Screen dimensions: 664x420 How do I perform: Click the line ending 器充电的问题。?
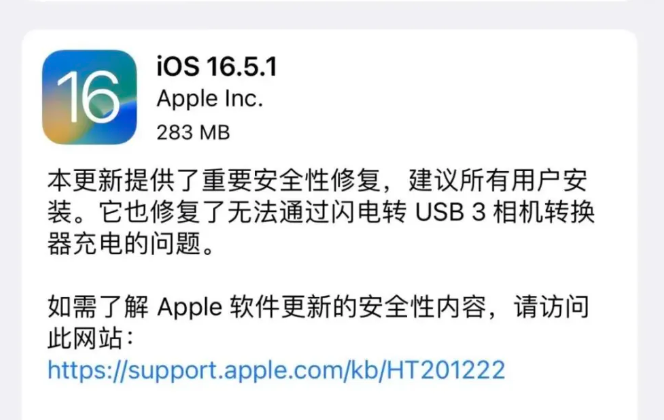[x=132, y=244]
